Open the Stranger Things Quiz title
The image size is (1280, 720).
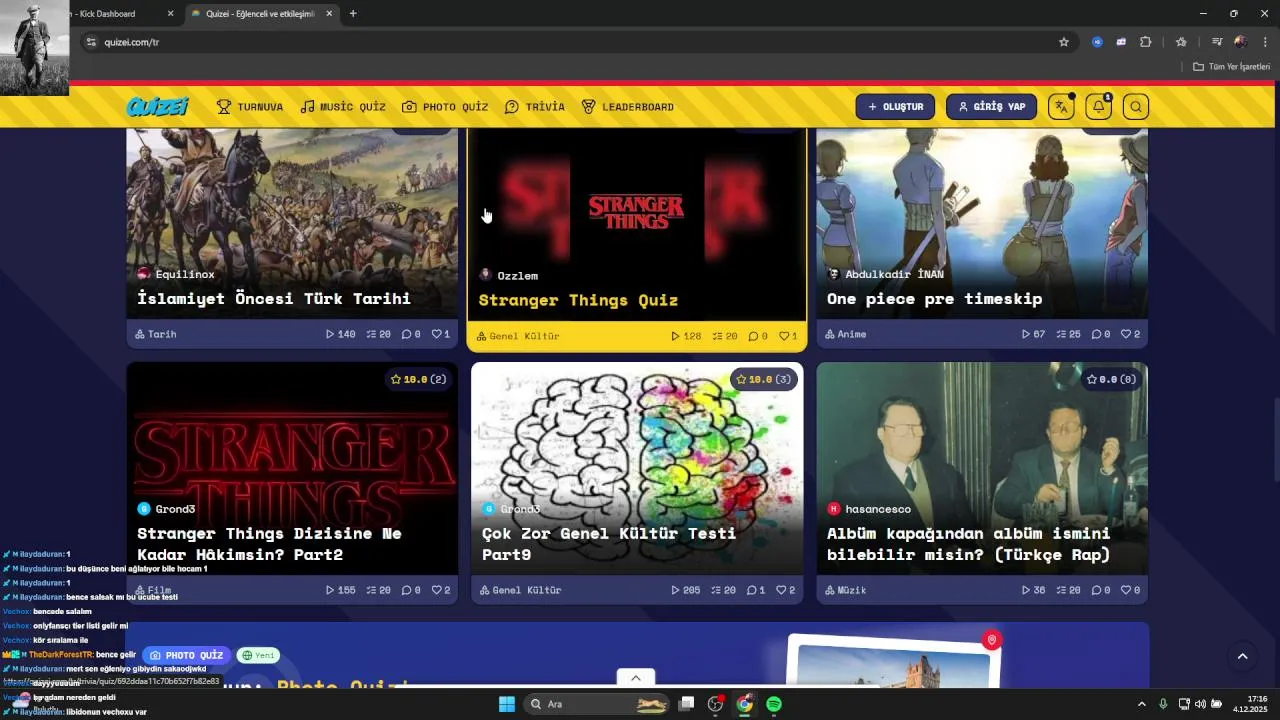(578, 300)
